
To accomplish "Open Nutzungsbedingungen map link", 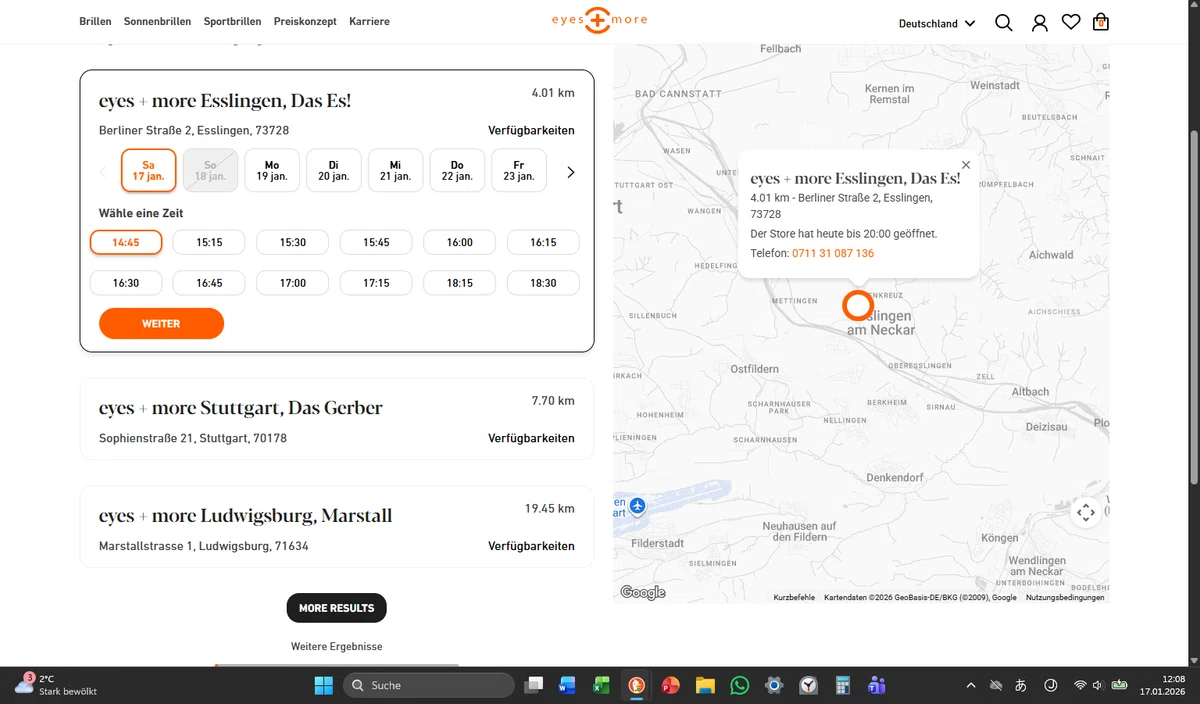I will (1065, 598).
